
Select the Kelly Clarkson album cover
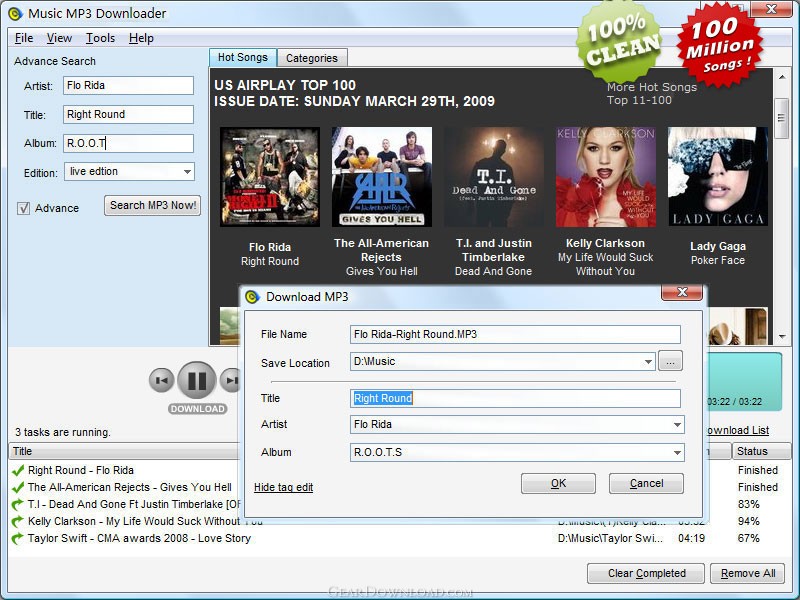tap(606, 177)
